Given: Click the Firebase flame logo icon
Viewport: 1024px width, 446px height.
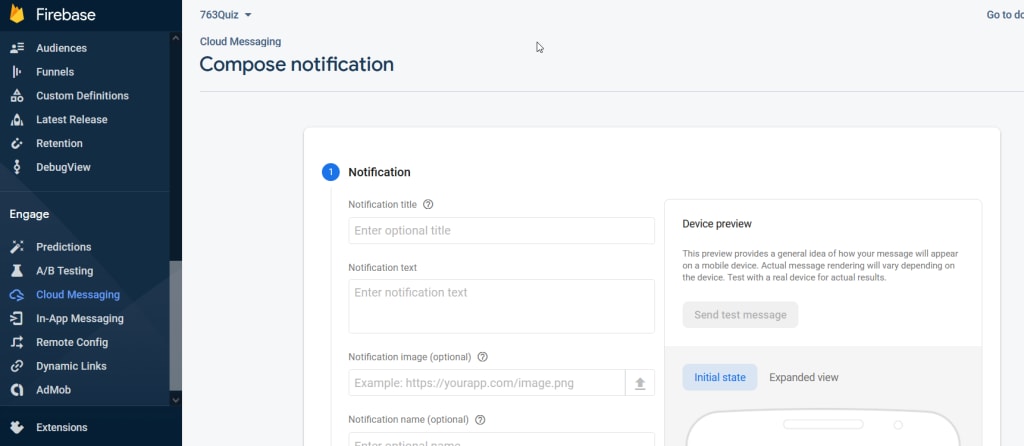Looking at the screenshot, I should pyautogui.click(x=16, y=13).
